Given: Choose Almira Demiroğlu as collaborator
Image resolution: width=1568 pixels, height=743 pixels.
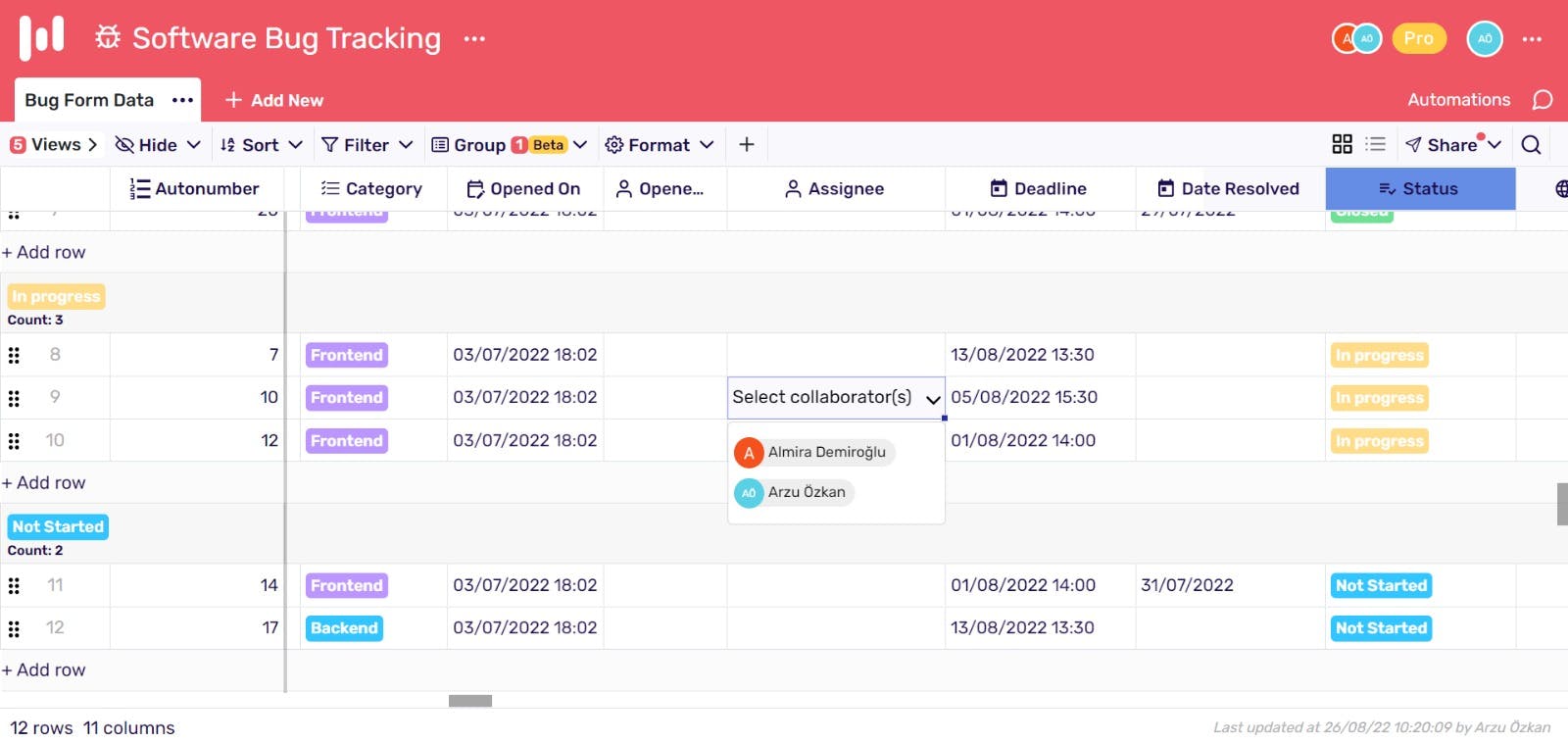Looking at the screenshot, I should click(813, 452).
